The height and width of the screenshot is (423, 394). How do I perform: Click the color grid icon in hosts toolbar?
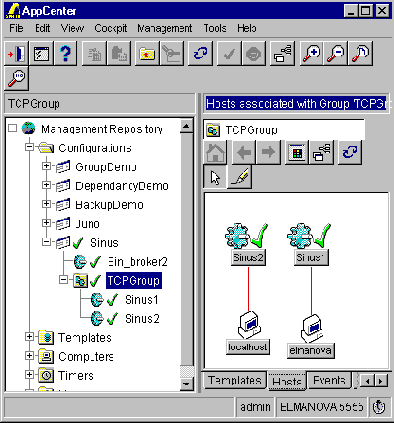tap(297, 152)
